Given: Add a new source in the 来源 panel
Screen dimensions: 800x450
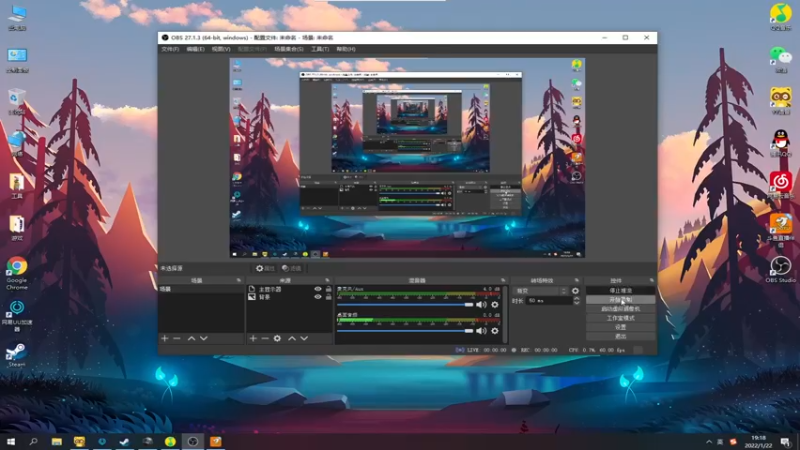Looking at the screenshot, I should pos(253,338).
